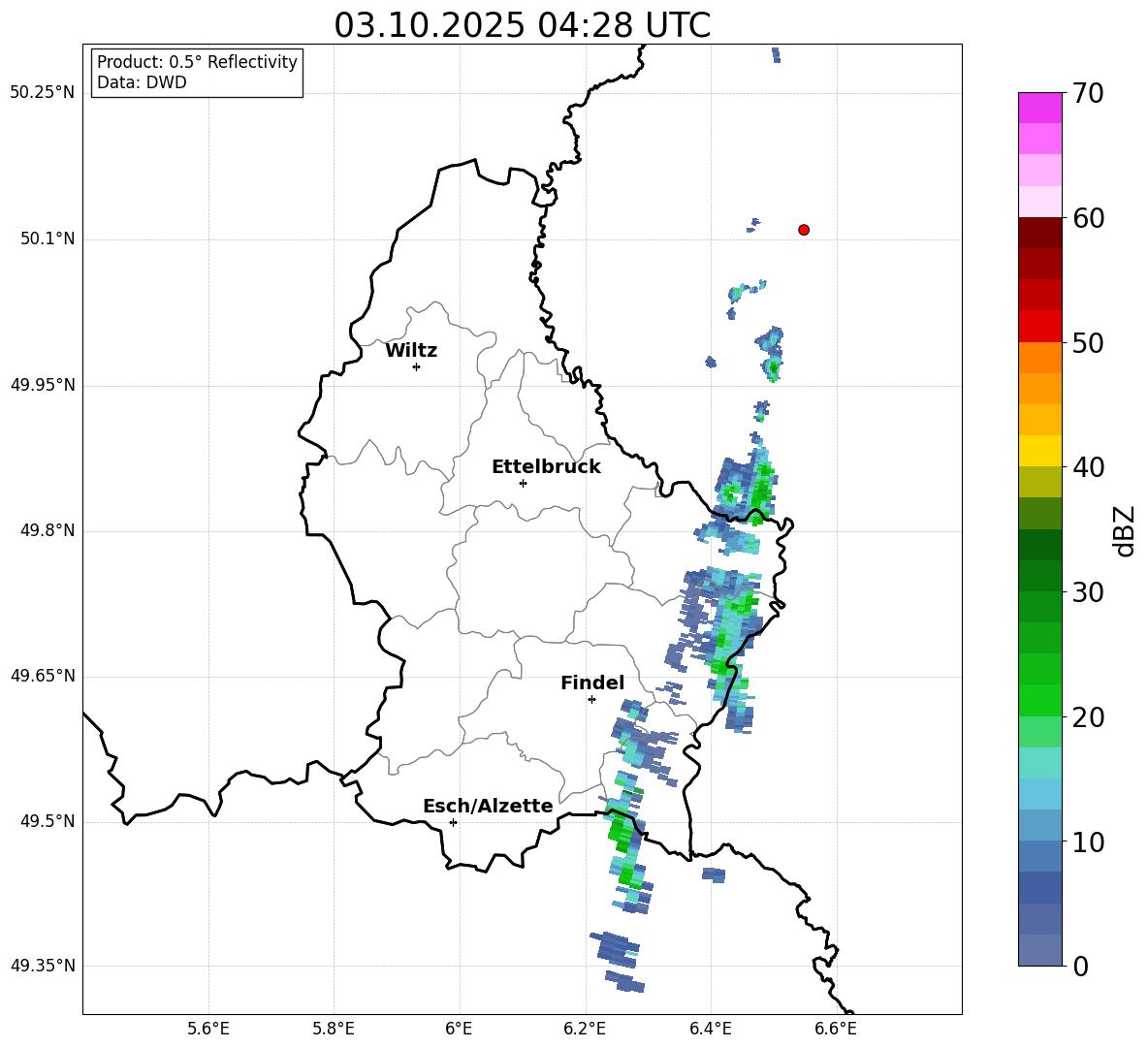Select the Wiltz city label

pos(411,351)
